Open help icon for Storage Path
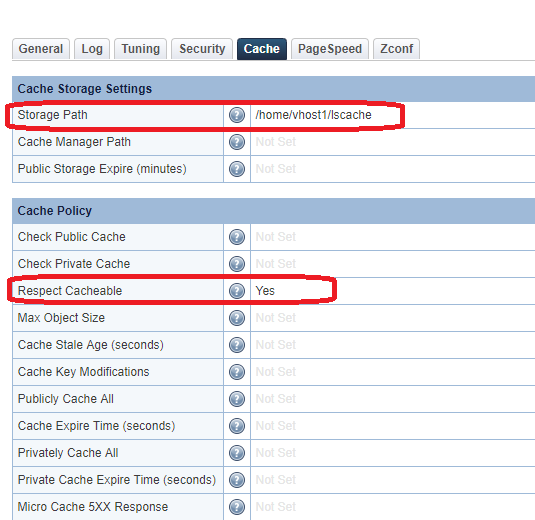This screenshot has width=535, height=520. (x=237, y=115)
